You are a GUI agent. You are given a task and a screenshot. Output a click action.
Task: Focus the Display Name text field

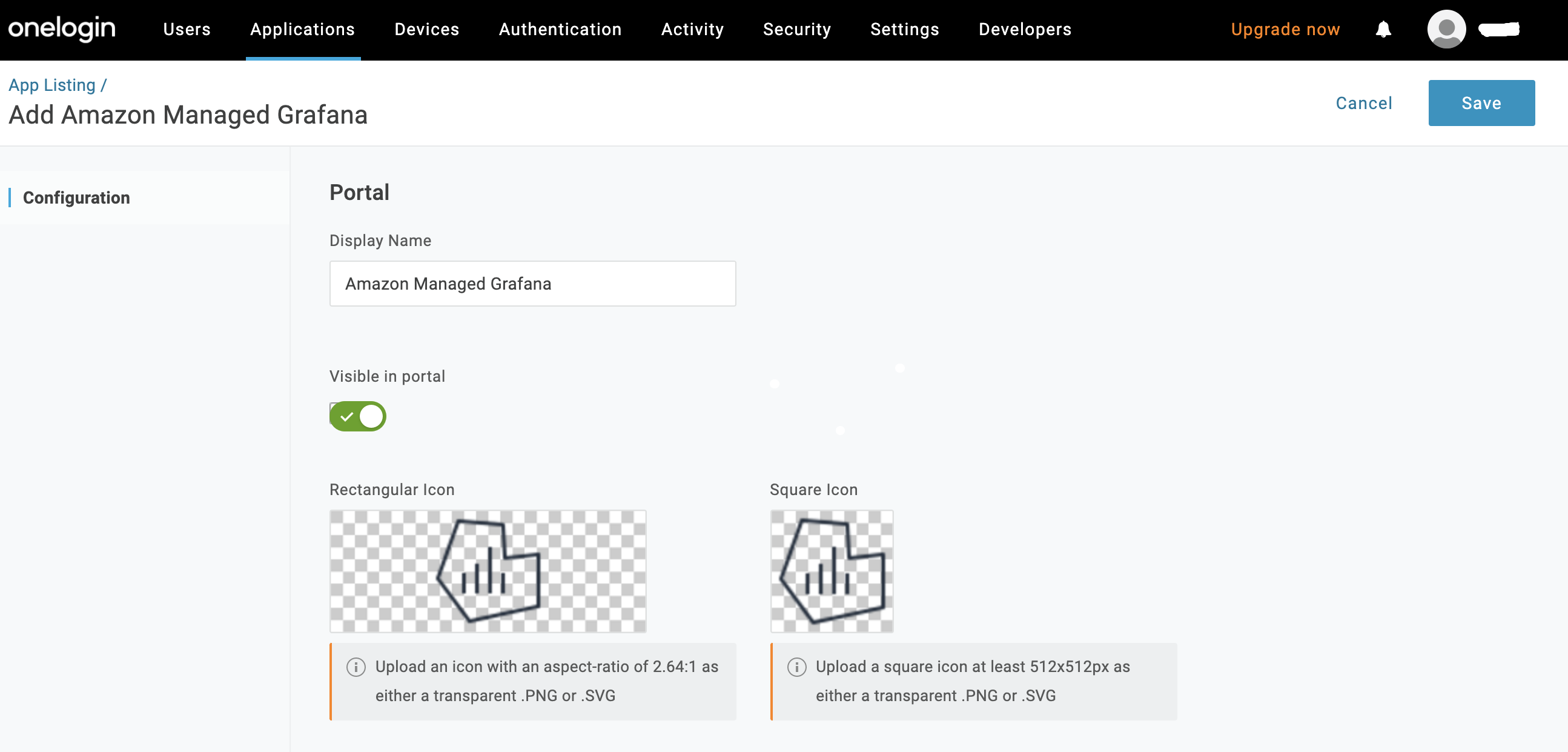pyautogui.click(x=532, y=284)
